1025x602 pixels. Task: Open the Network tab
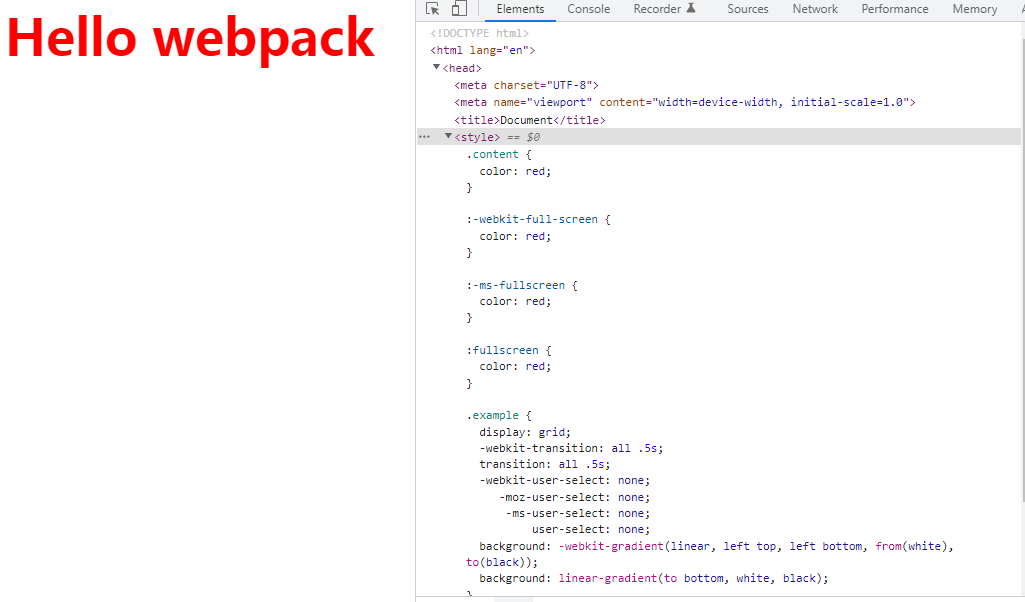coord(815,9)
